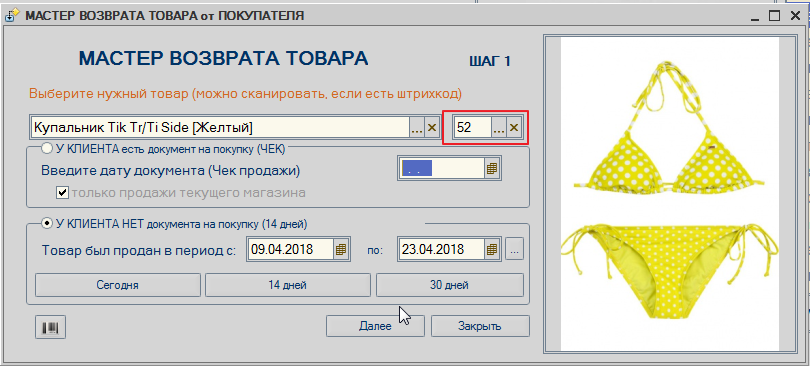Click the orange hint text 'Выберите нужный товар'
This screenshot has width=810, height=366.
[x=245, y=94]
